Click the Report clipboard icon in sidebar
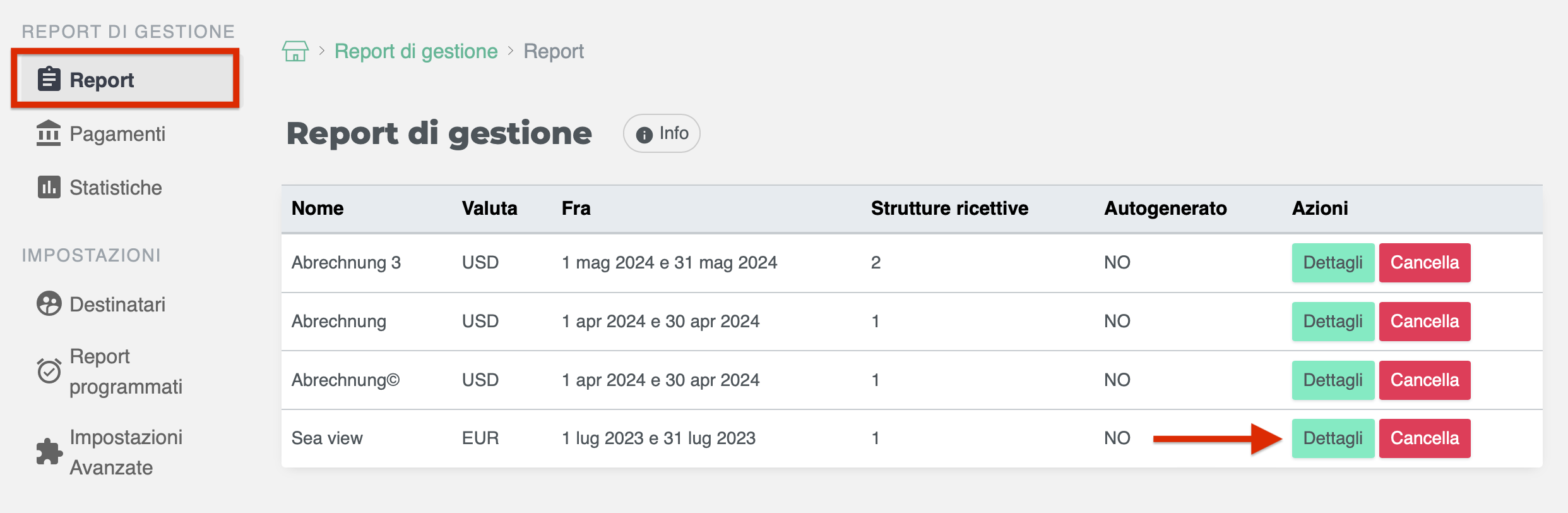This screenshot has width=1568, height=513. point(49,80)
